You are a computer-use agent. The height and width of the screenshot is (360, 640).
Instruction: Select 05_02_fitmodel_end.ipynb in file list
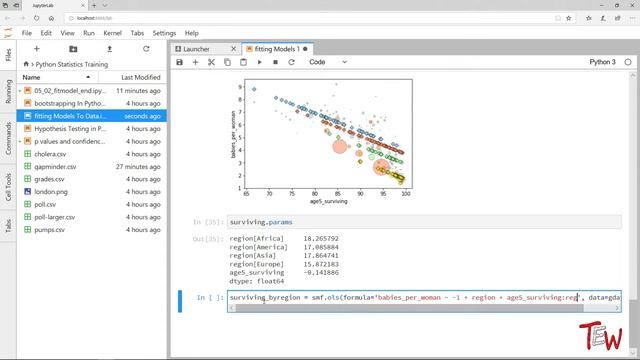pyautogui.click(x=92, y=91)
